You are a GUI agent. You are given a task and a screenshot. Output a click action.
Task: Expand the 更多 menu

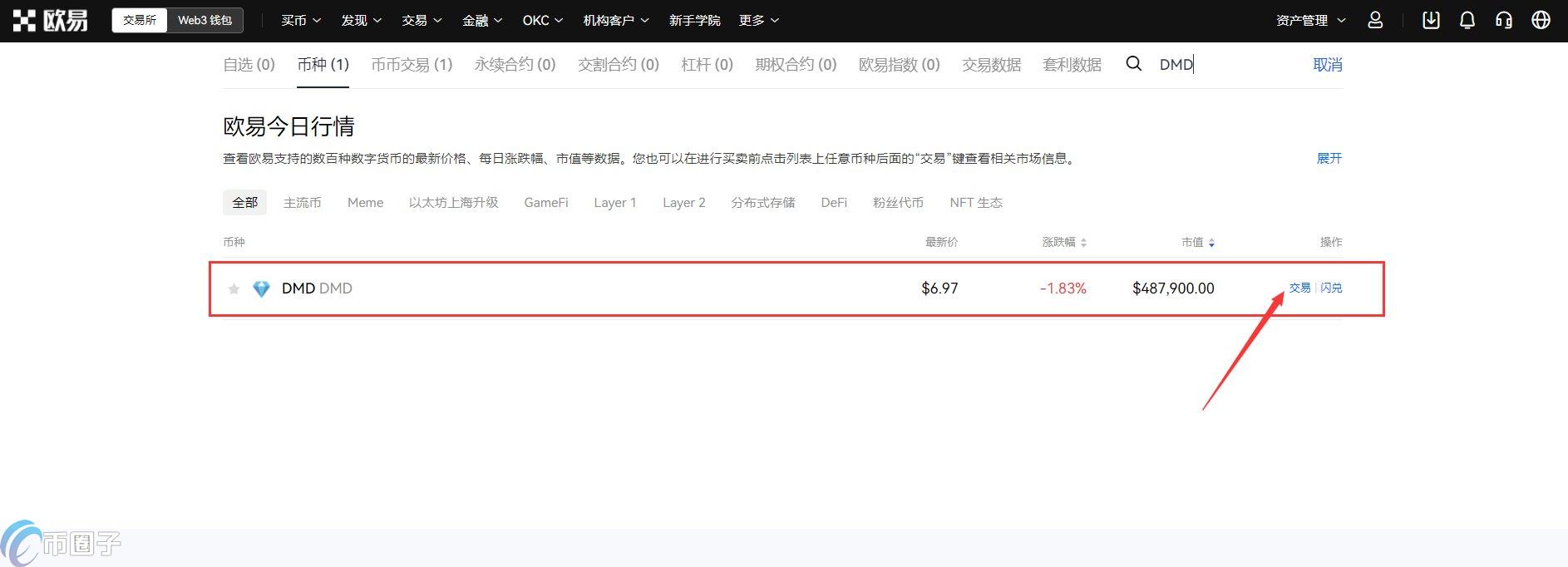(758, 20)
